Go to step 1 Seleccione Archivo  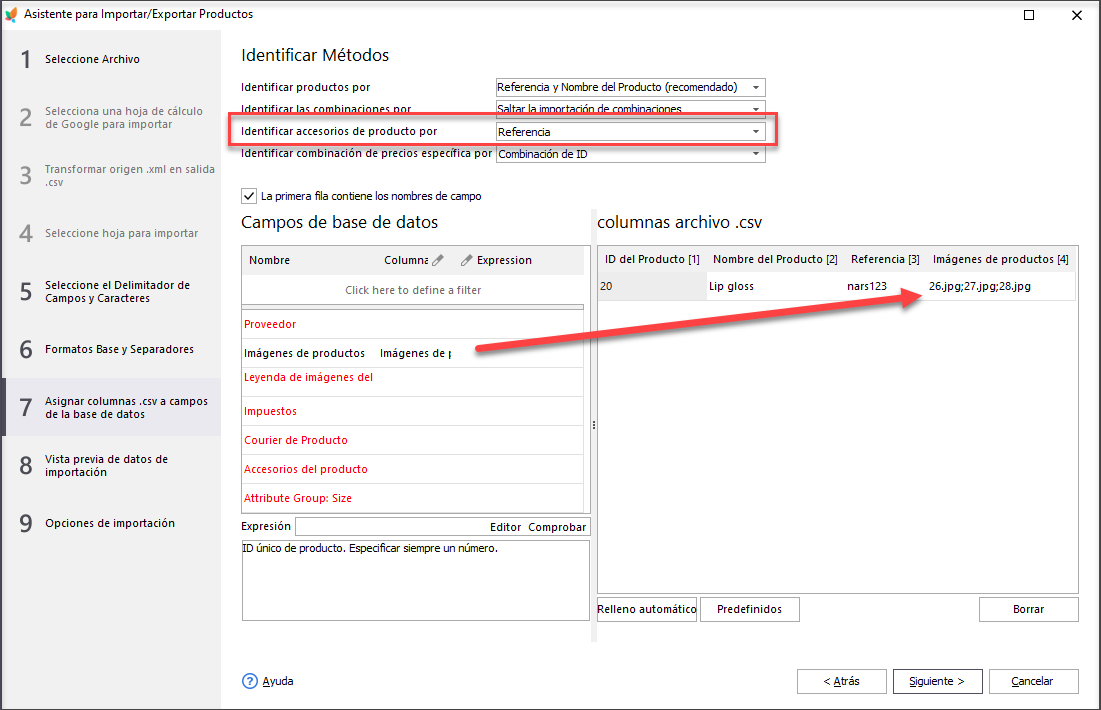pos(92,59)
